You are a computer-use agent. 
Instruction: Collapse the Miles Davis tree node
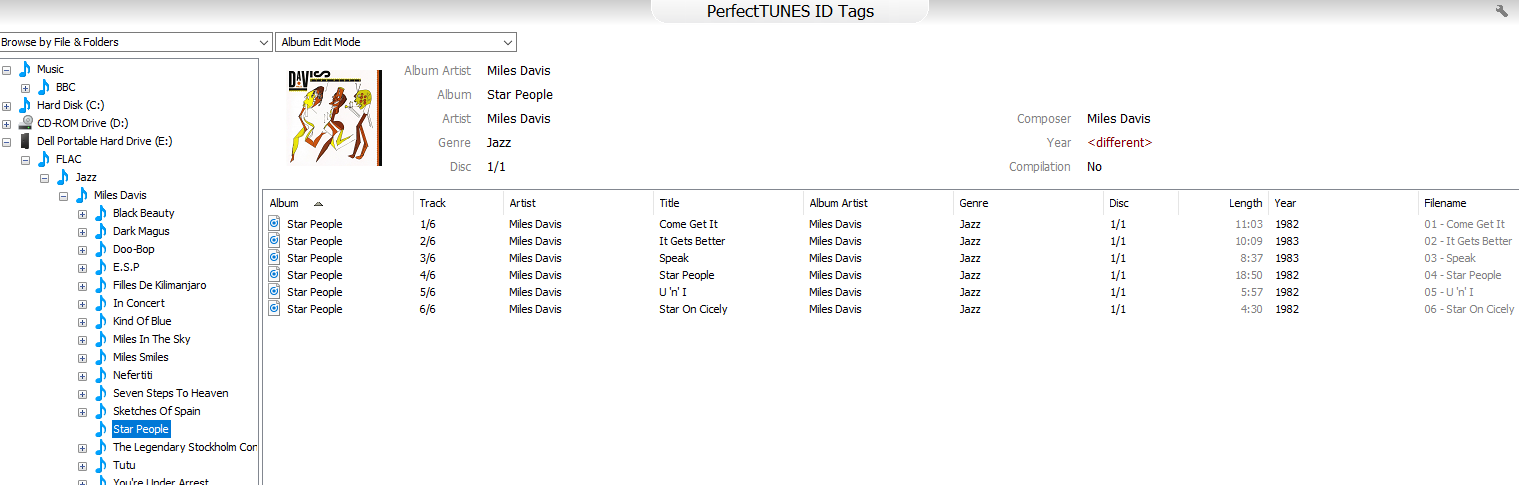tap(64, 195)
